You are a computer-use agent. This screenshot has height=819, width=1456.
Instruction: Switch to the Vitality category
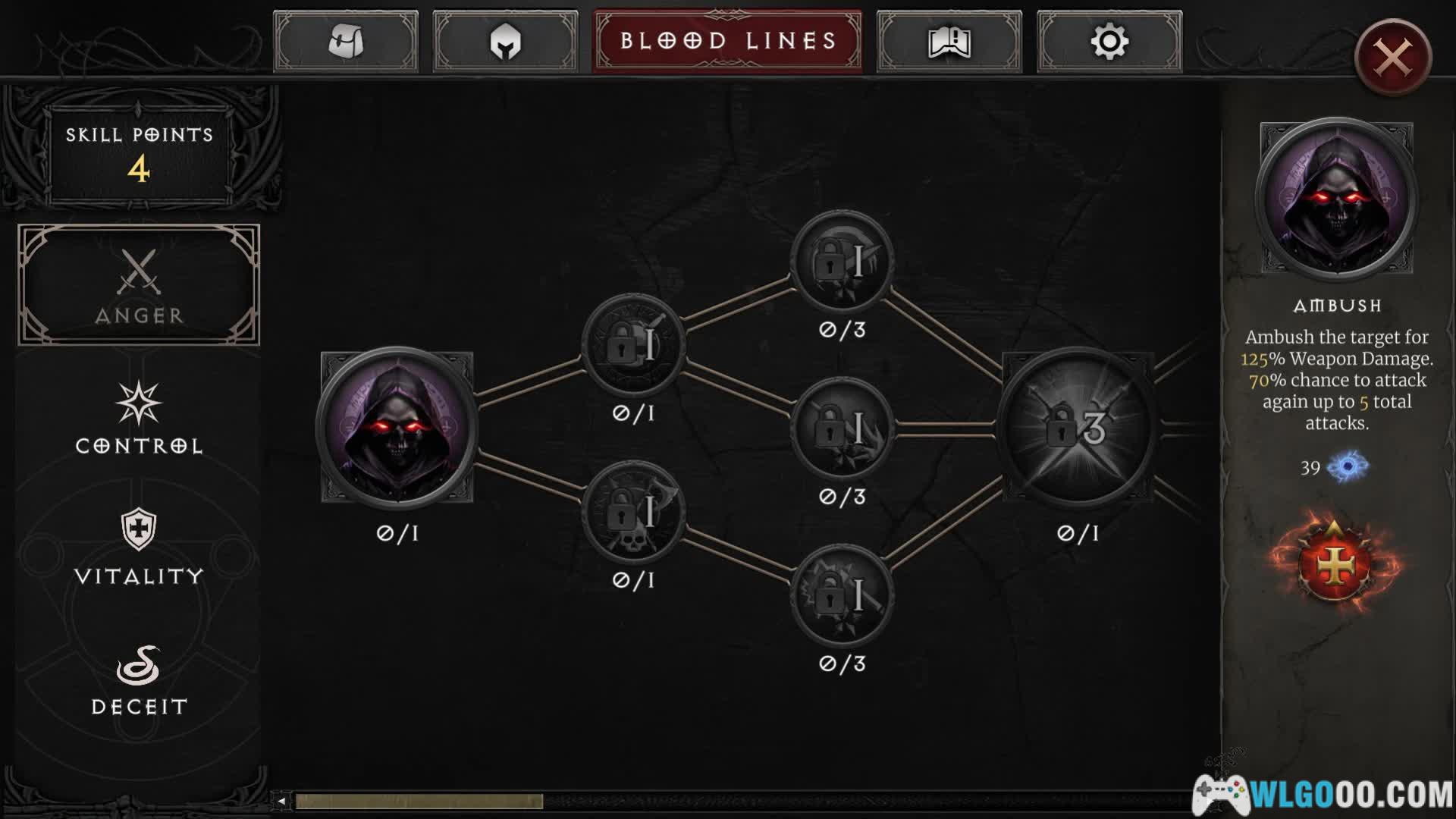(139, 548)
